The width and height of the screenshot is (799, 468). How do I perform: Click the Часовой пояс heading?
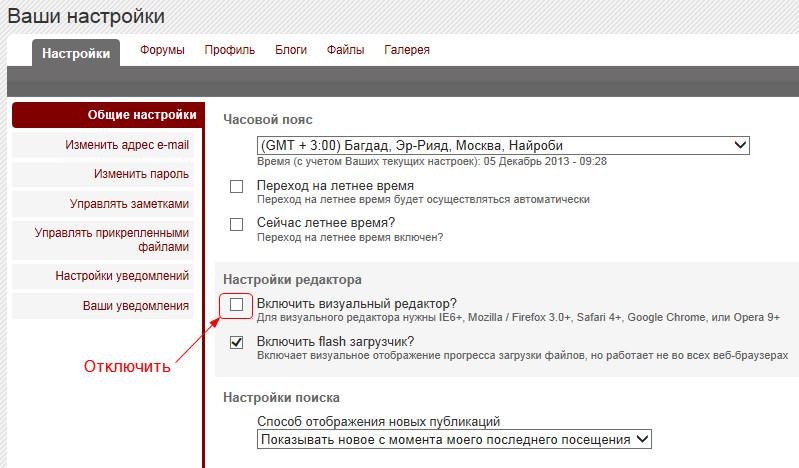pos(268,119)
